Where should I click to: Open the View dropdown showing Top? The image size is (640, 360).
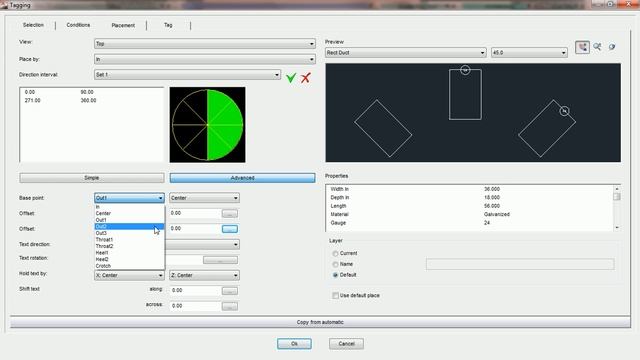[x=205, y=44]
